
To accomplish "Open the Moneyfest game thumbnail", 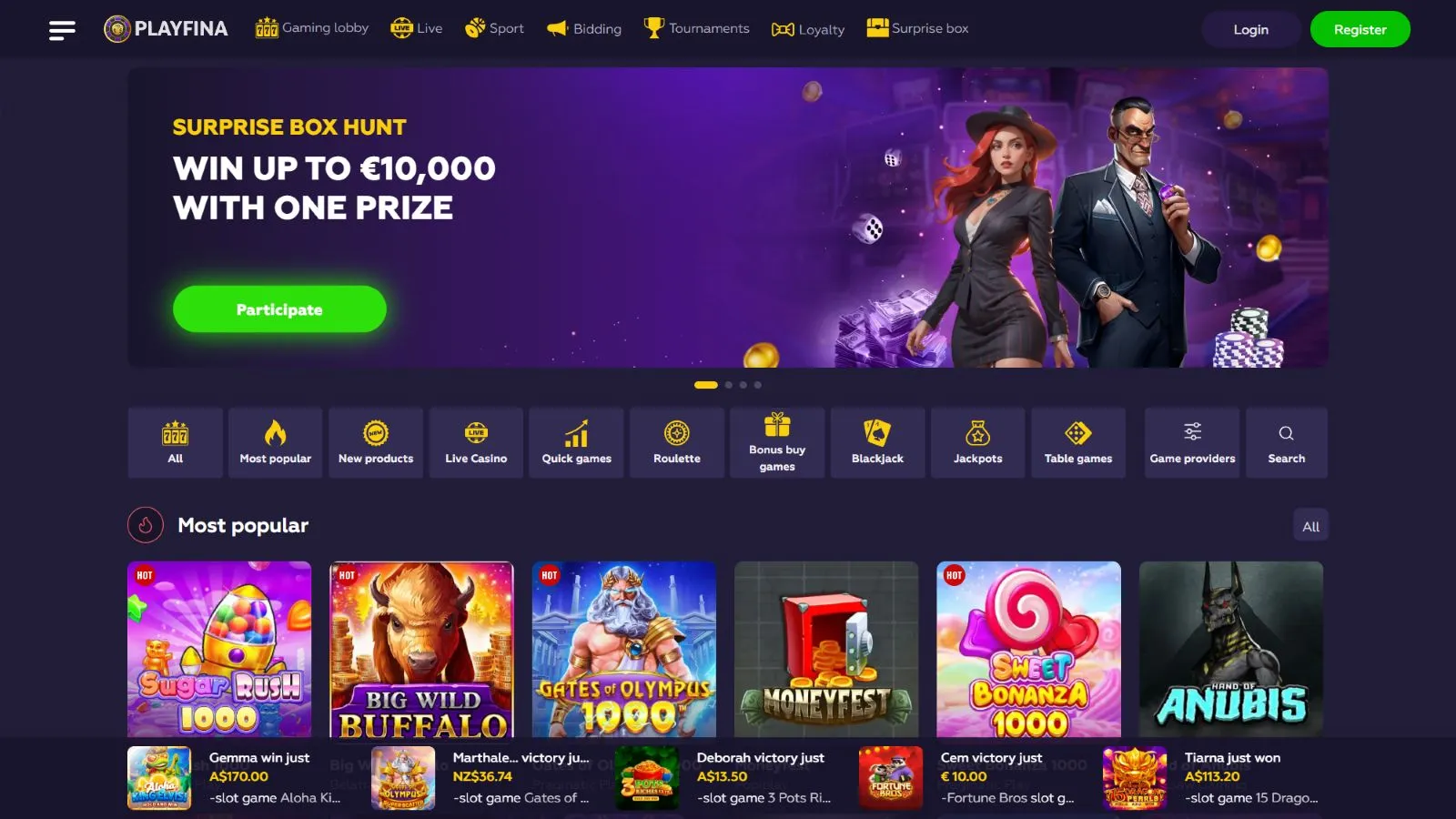I will coord(826,649).
